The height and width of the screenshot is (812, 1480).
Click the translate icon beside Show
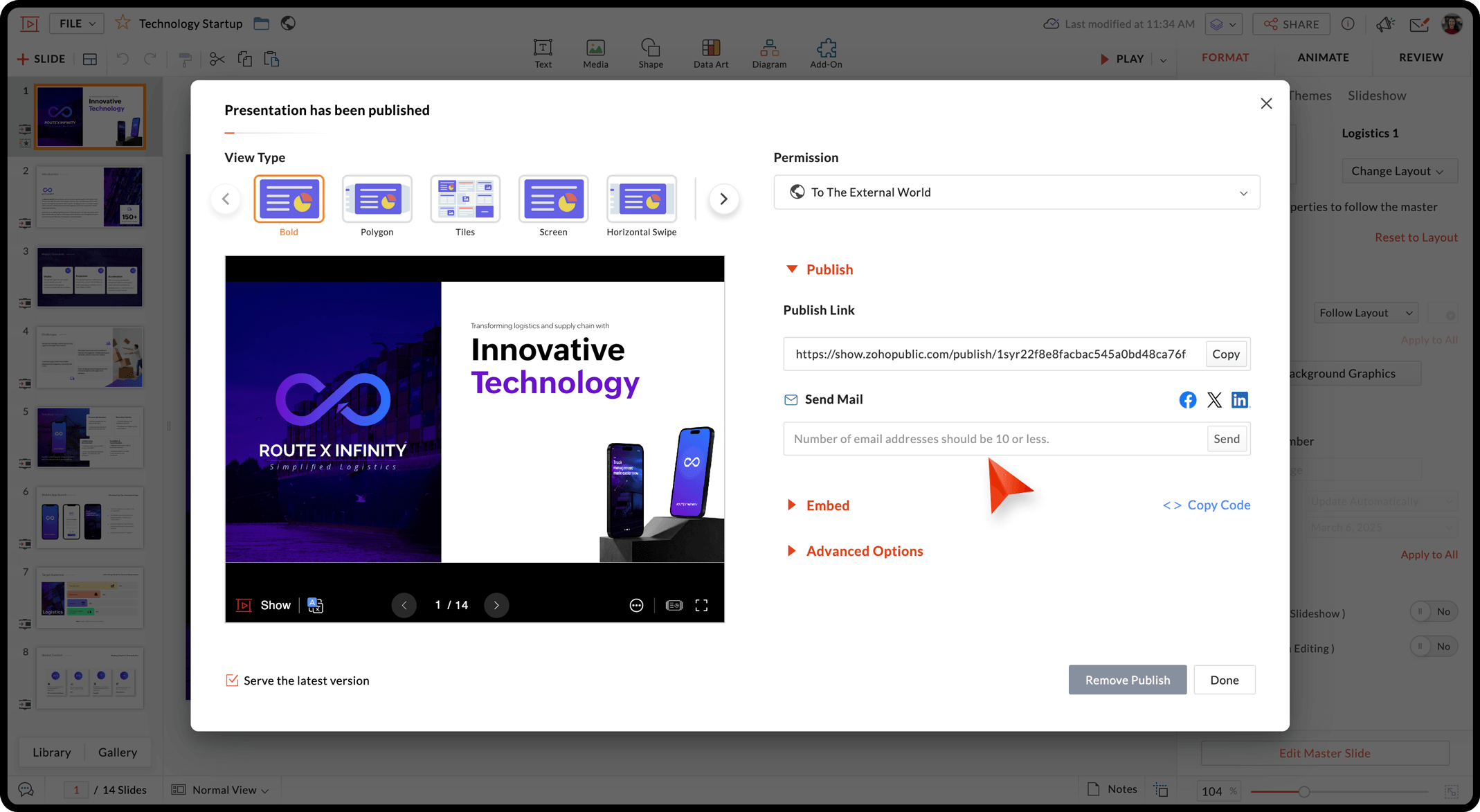(x=316, y=606)
